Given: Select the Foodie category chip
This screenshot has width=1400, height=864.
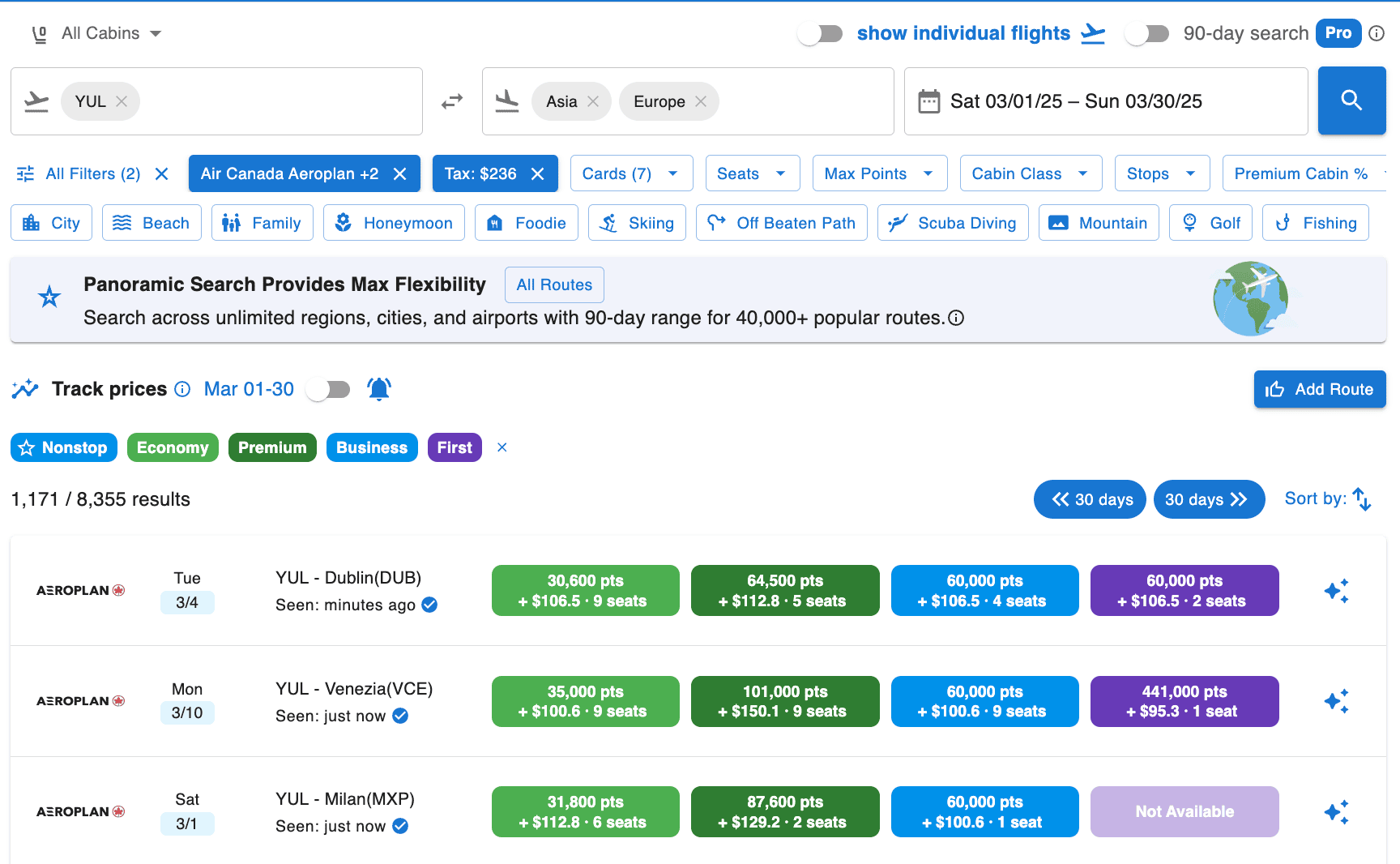Looking at the screenshot, I should pyautogui.click(x=527, y=223).
